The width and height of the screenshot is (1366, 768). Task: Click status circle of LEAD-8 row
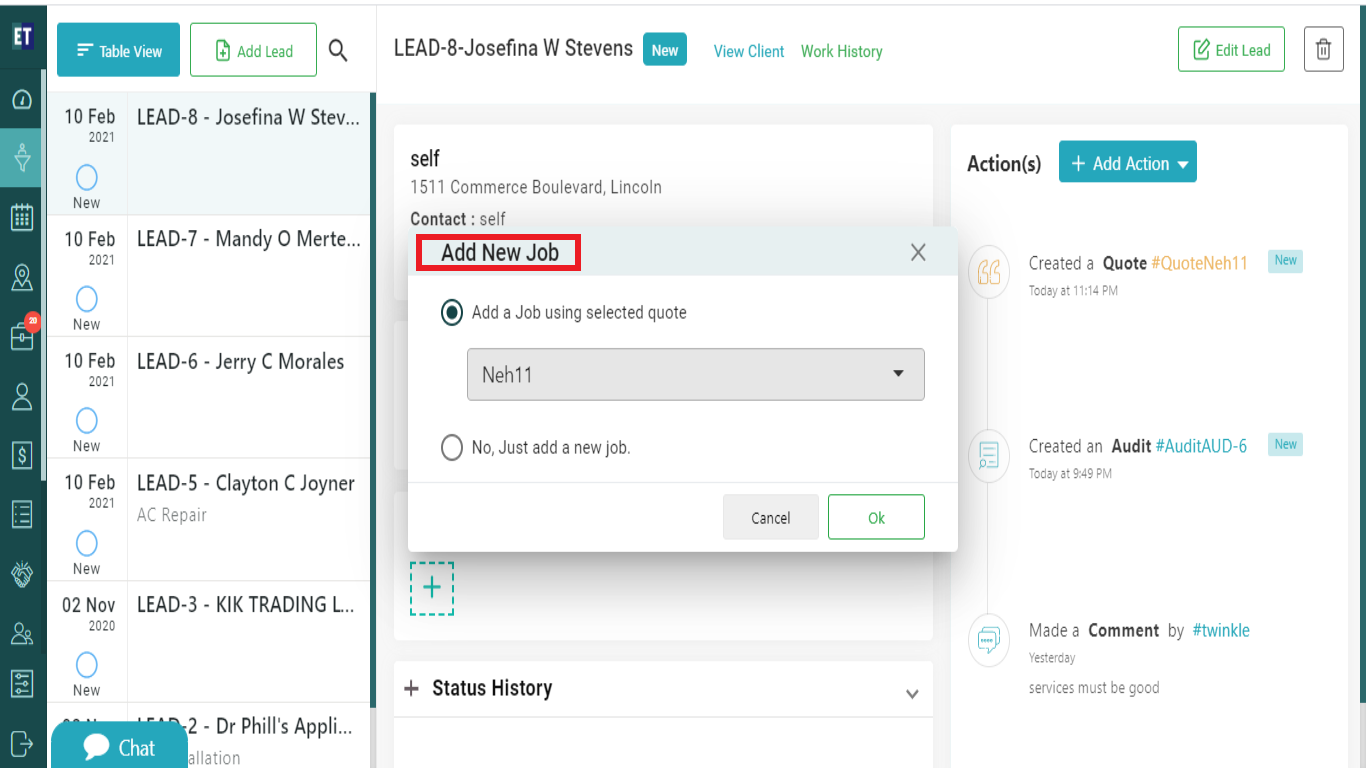tap(87, 177)
